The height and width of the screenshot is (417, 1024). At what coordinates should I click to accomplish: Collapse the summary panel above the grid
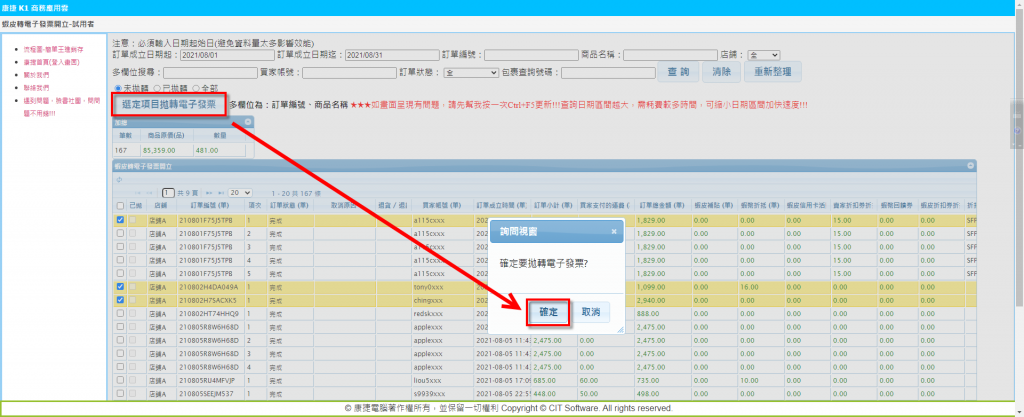point(249,122)
